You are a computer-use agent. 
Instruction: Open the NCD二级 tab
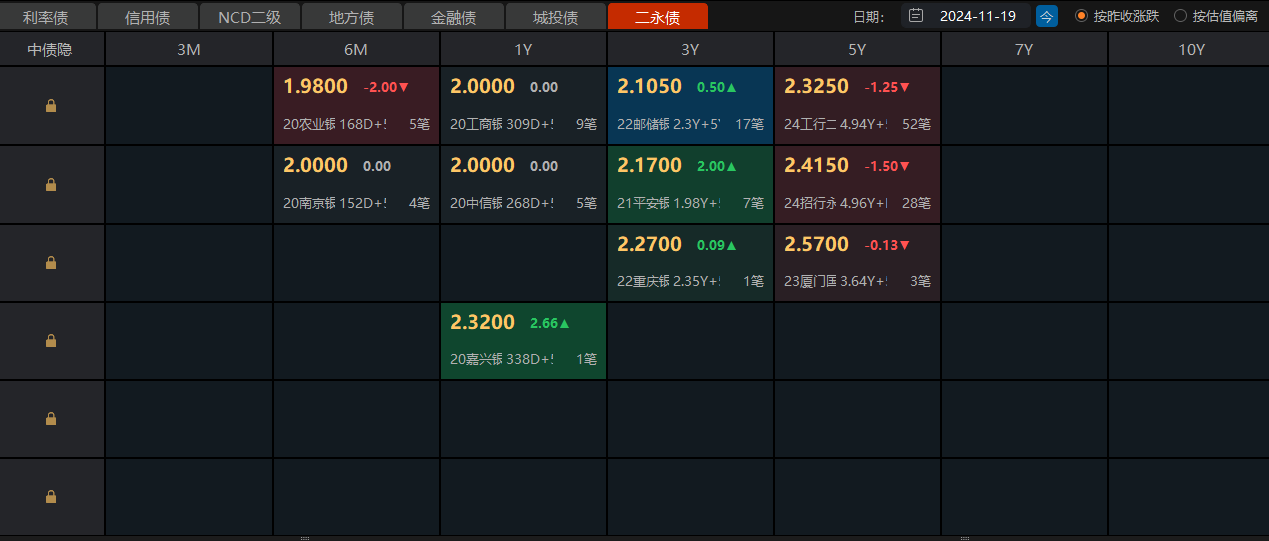click(x=250, y=17)
